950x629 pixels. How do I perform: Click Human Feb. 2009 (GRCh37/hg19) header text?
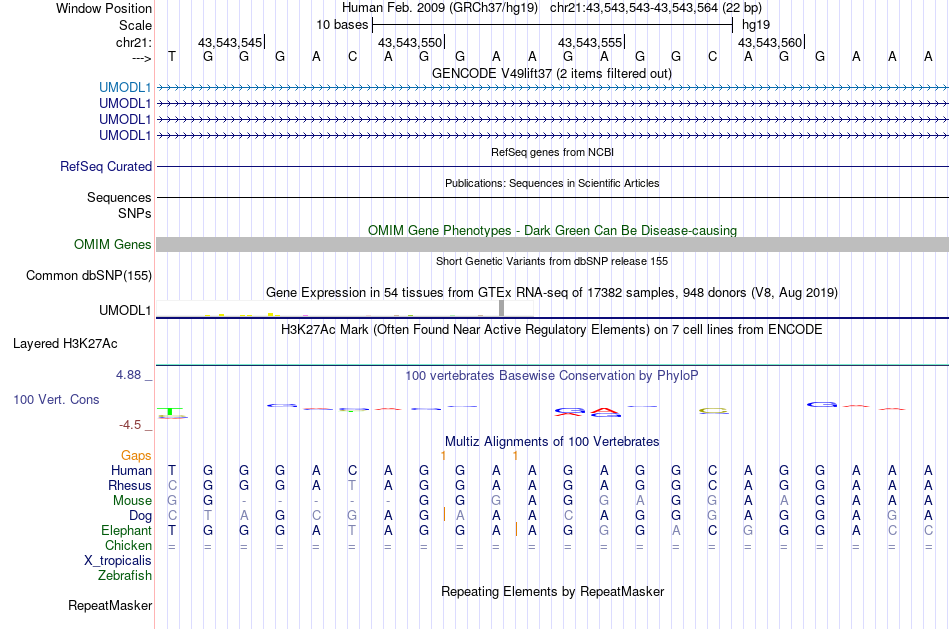[x=440, y=8]
